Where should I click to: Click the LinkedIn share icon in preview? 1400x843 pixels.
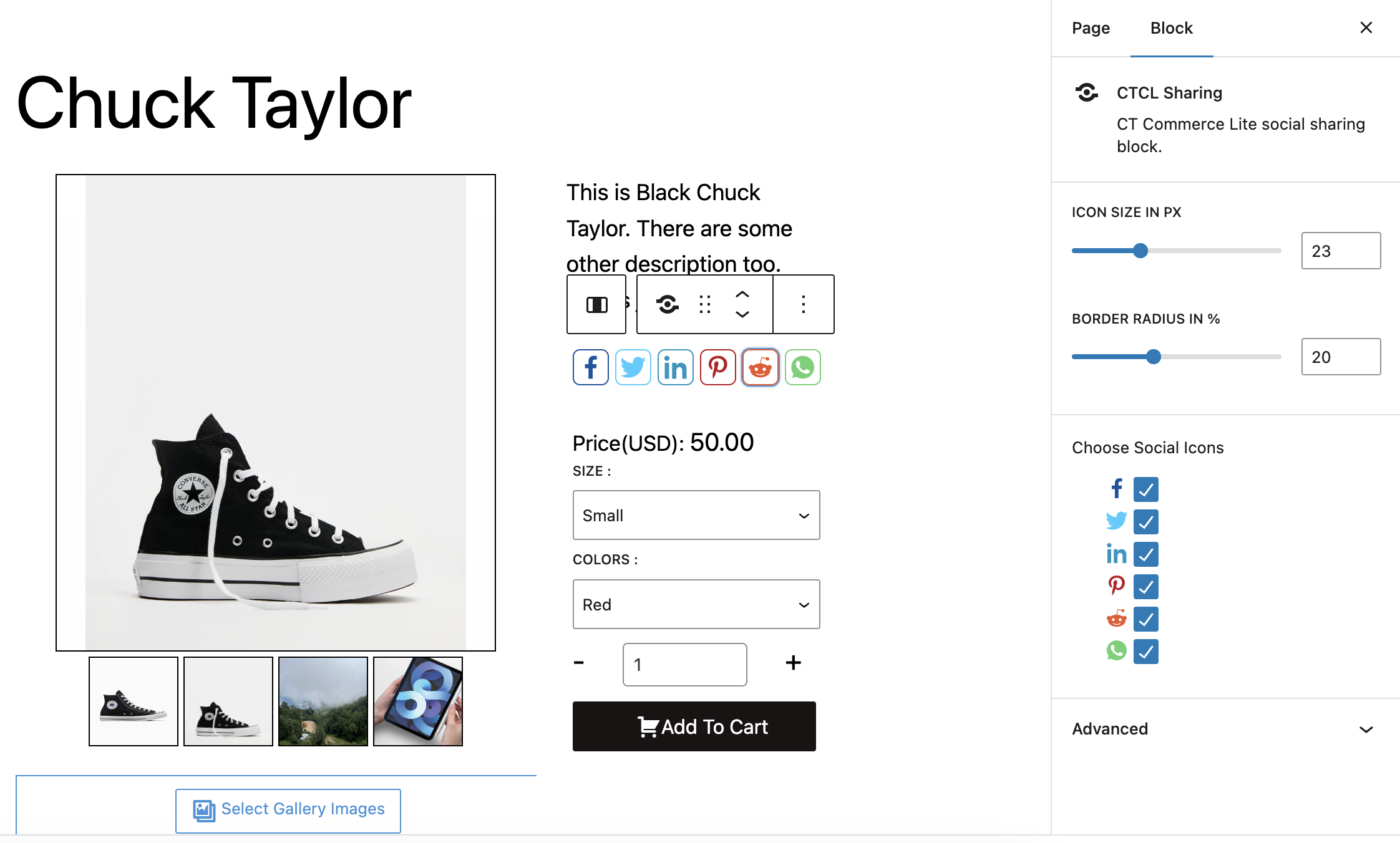675,367
